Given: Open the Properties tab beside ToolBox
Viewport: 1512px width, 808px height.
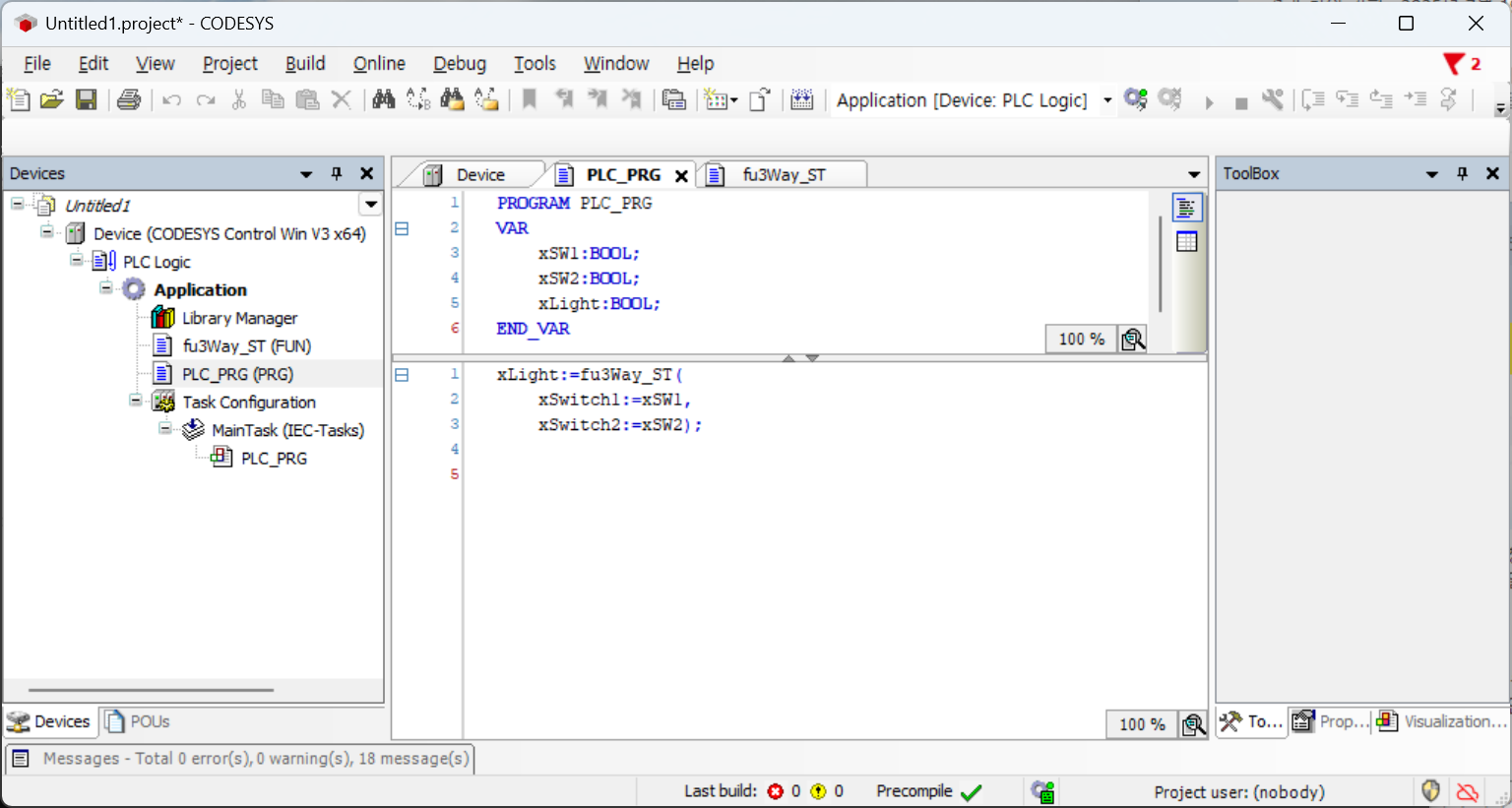Looking at the screenshot, I should [1330, 721].
